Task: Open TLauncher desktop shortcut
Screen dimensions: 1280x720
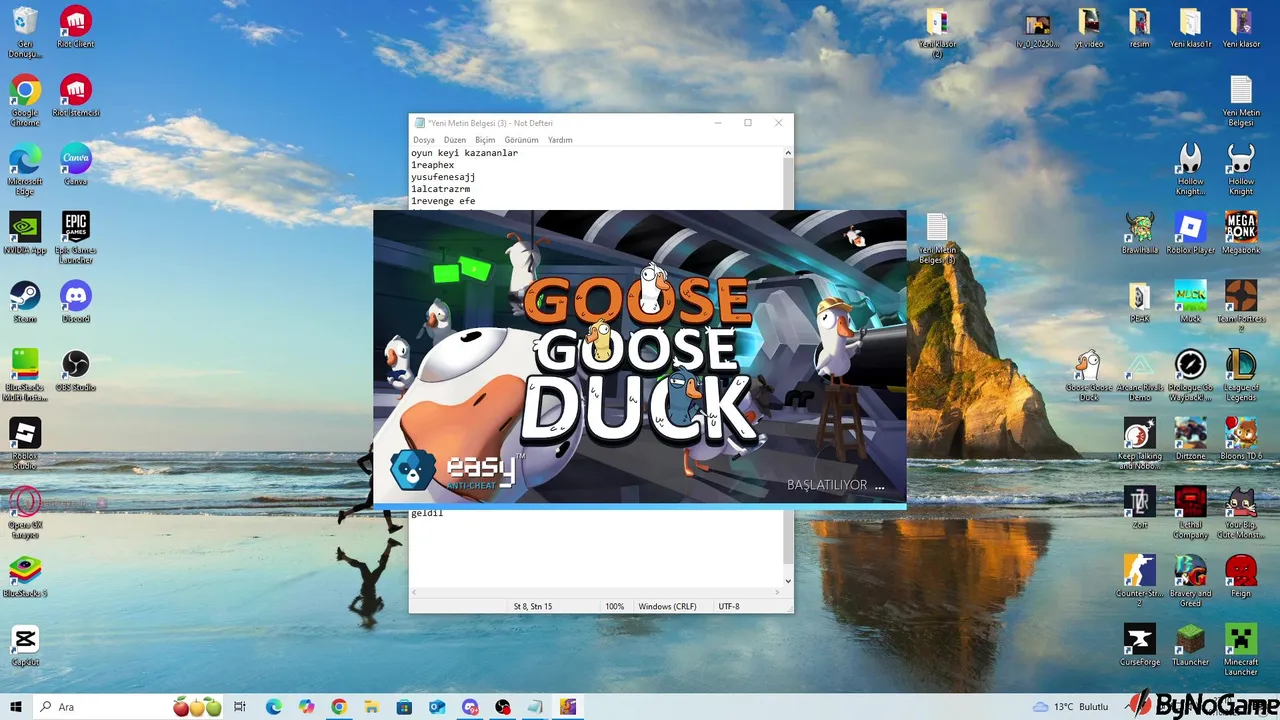Action: point(1190,645)
